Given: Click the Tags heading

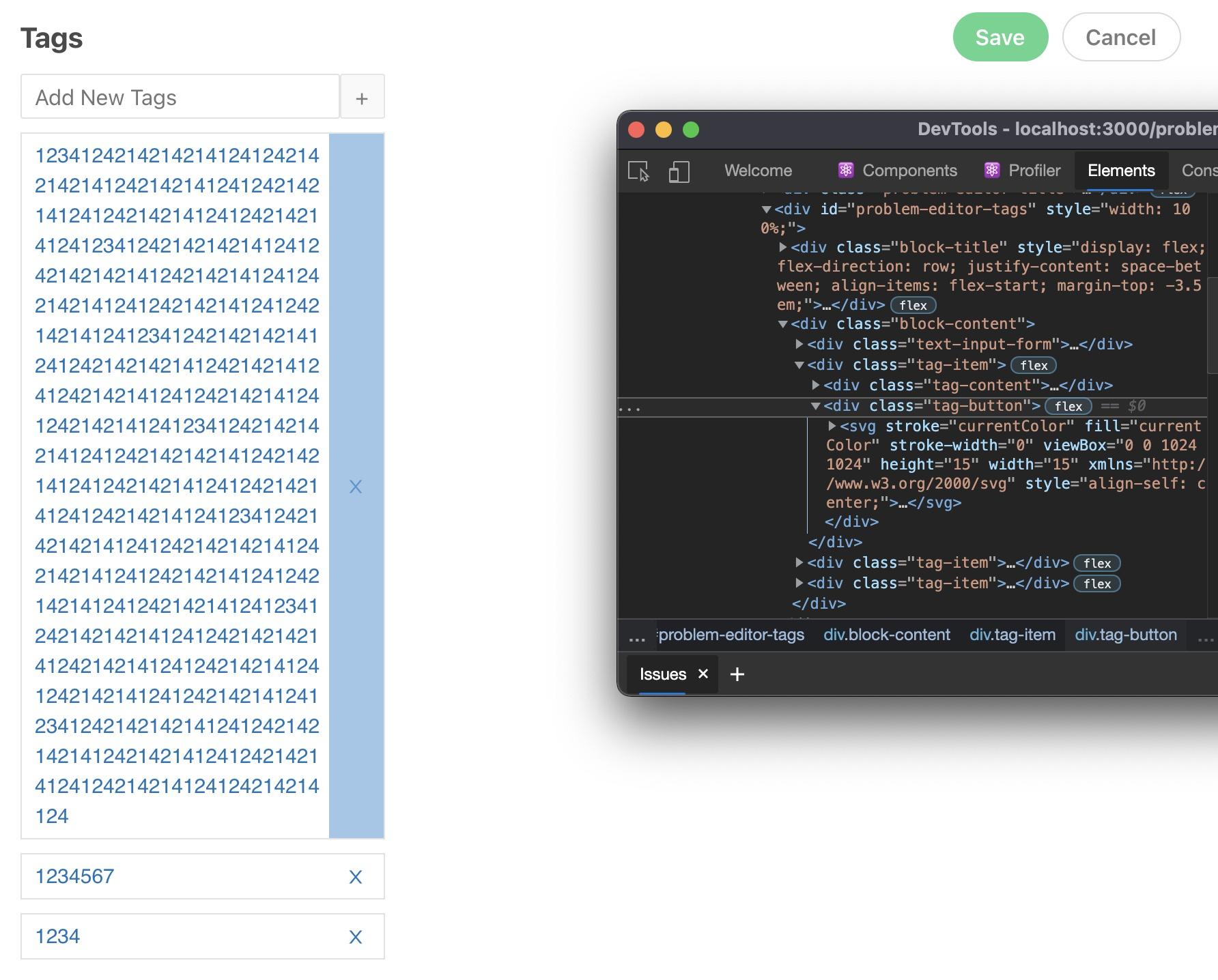Looking at the screenshot, I should click(52, 38).
